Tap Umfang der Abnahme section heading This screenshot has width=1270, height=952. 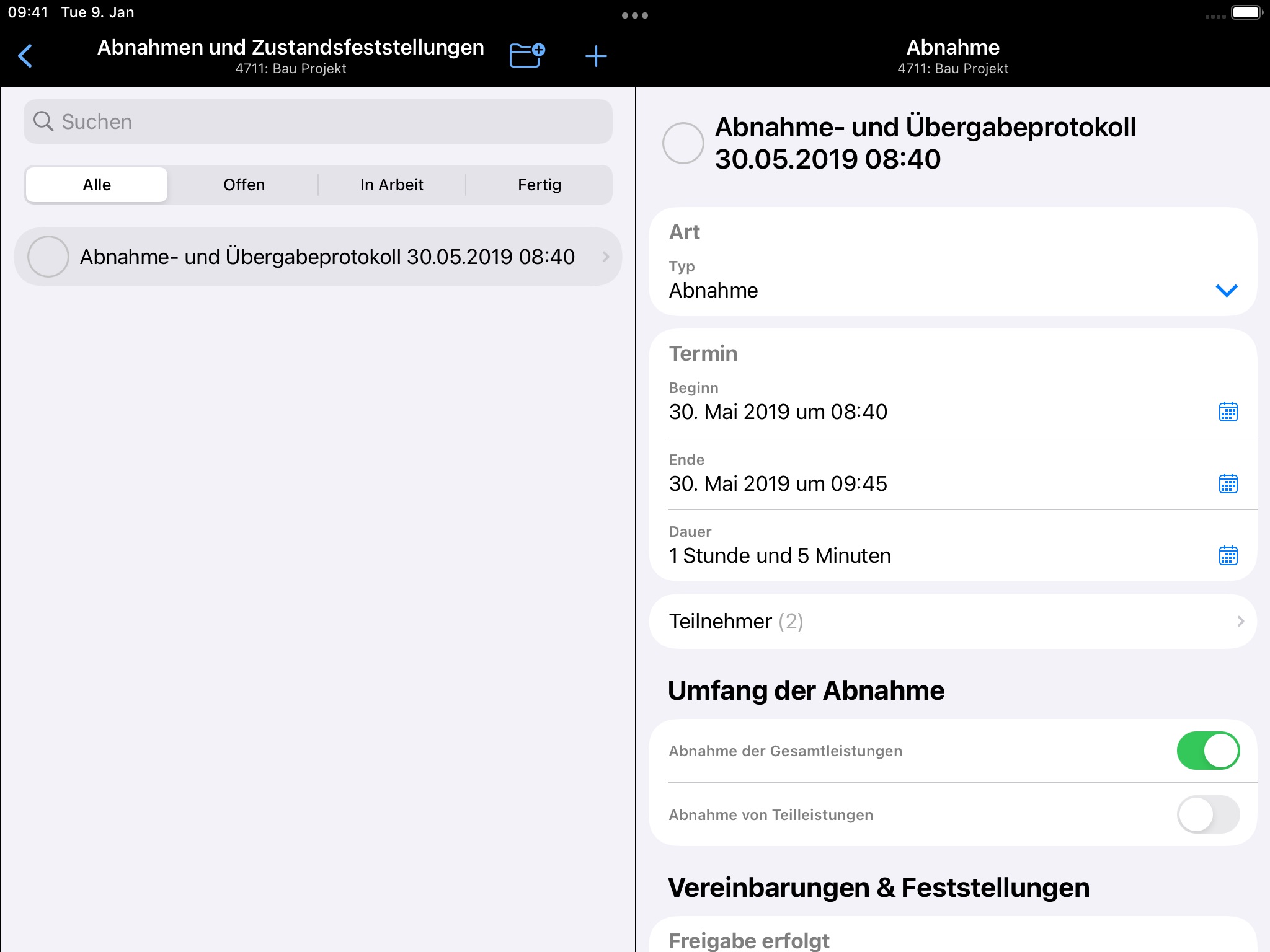point(806,690)
